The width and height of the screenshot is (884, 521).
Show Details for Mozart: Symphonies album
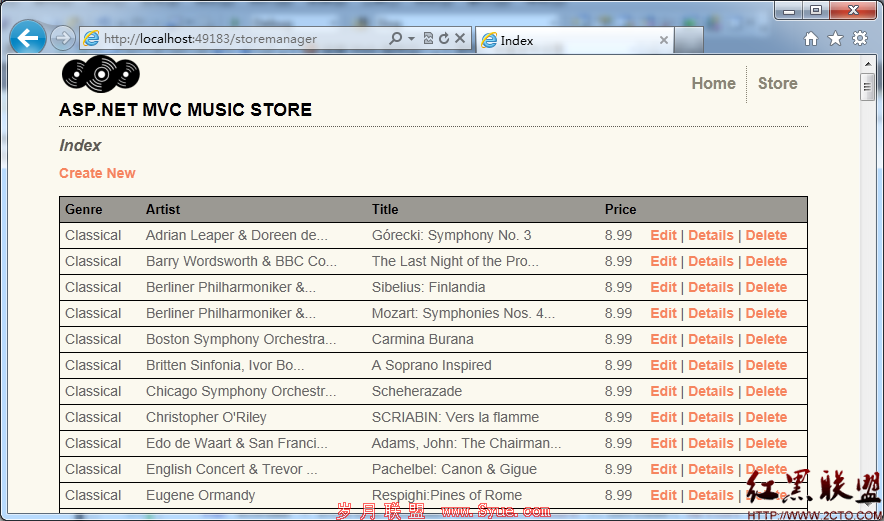tap(711, 313)
